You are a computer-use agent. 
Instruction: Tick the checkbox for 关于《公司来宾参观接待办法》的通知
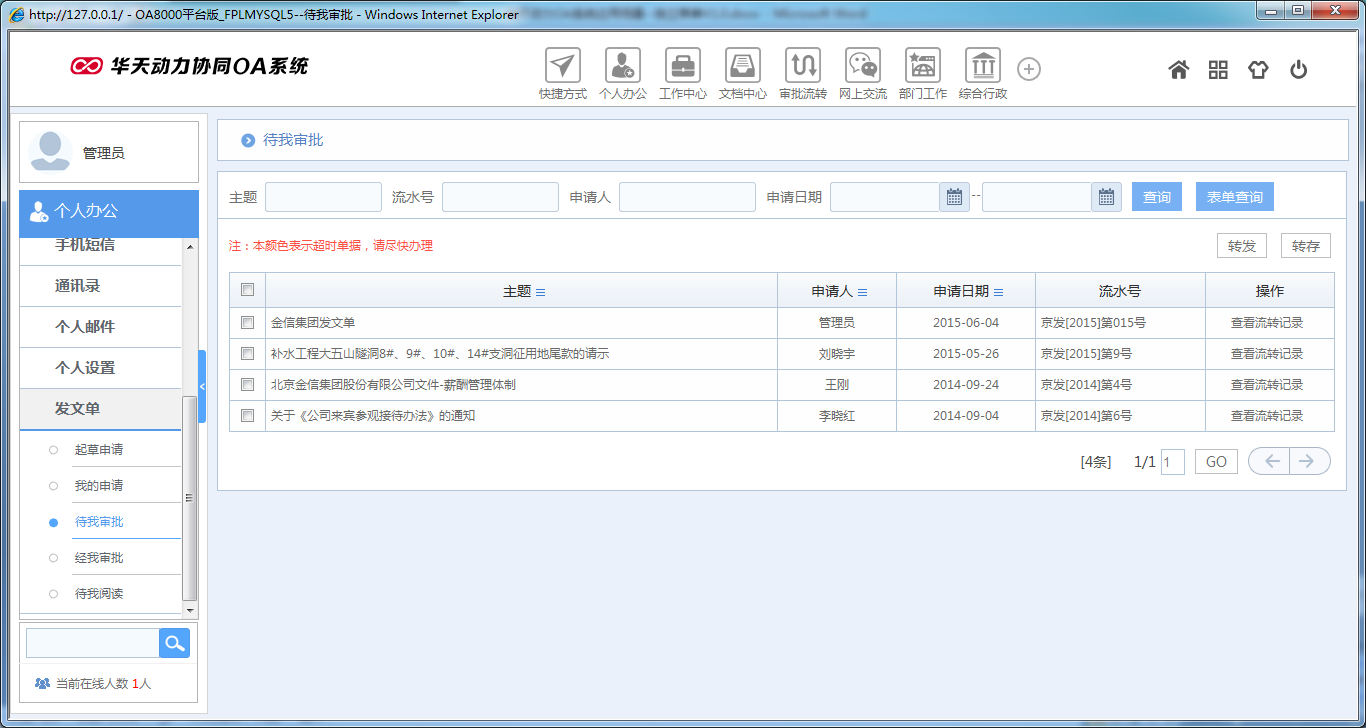(248, 415)
